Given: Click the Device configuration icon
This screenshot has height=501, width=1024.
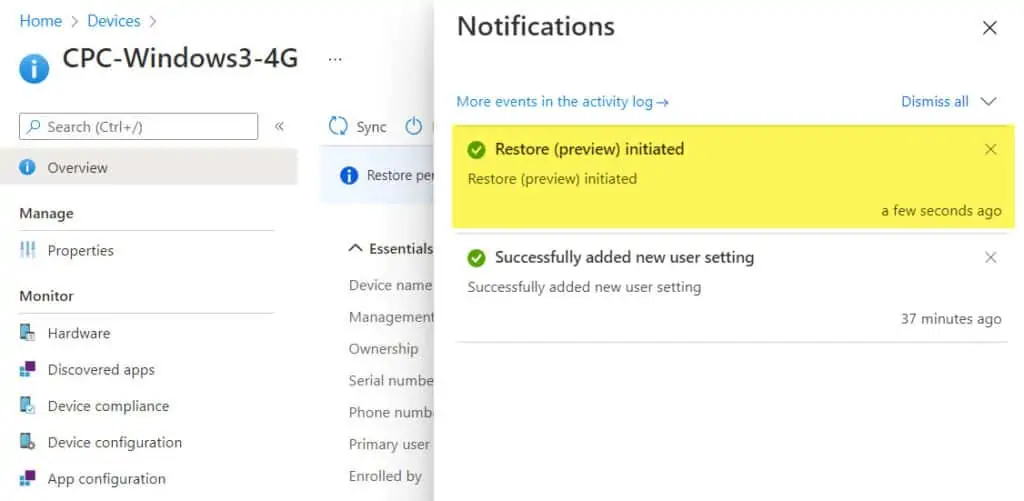Looking at the screenshot, I should point(27,442).
